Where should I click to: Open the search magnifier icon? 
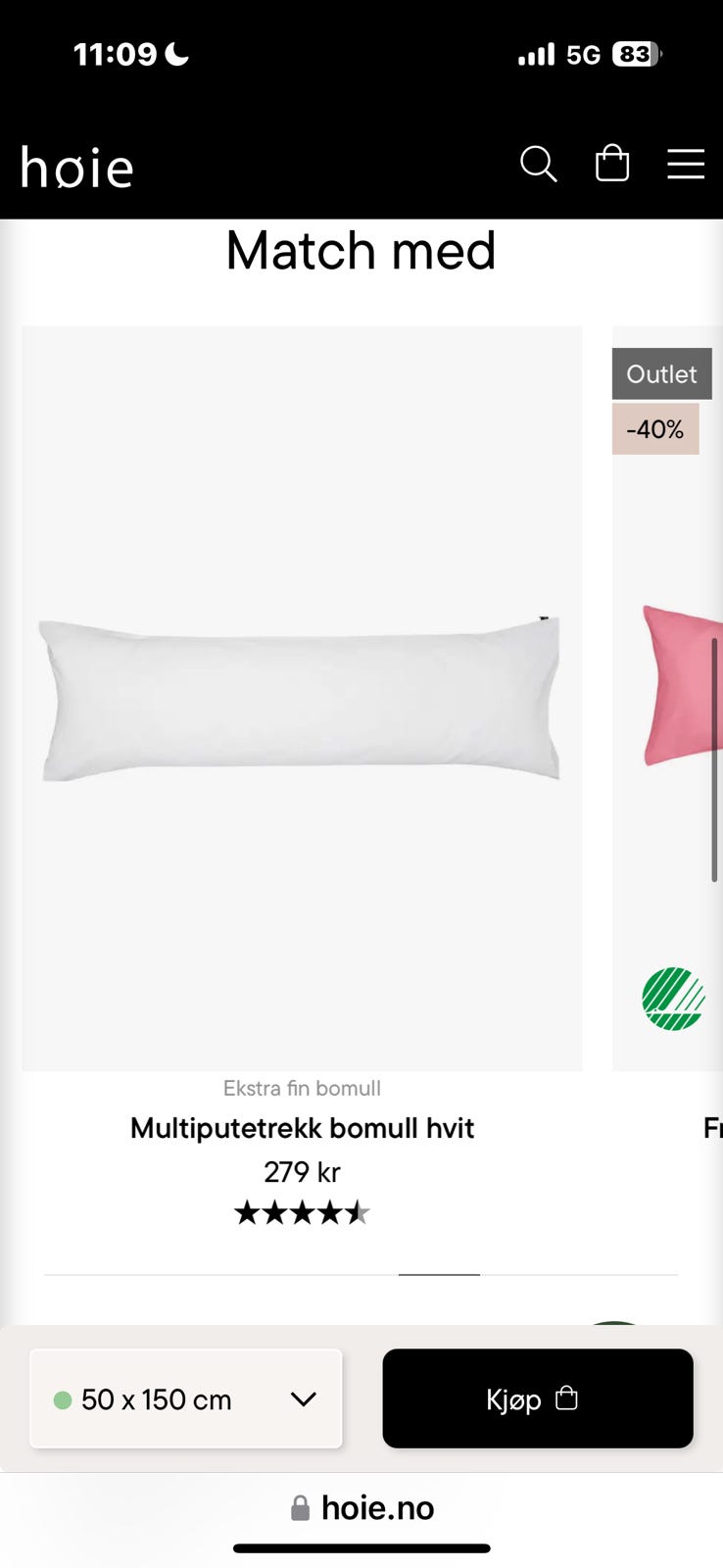[x=538, y=164]
